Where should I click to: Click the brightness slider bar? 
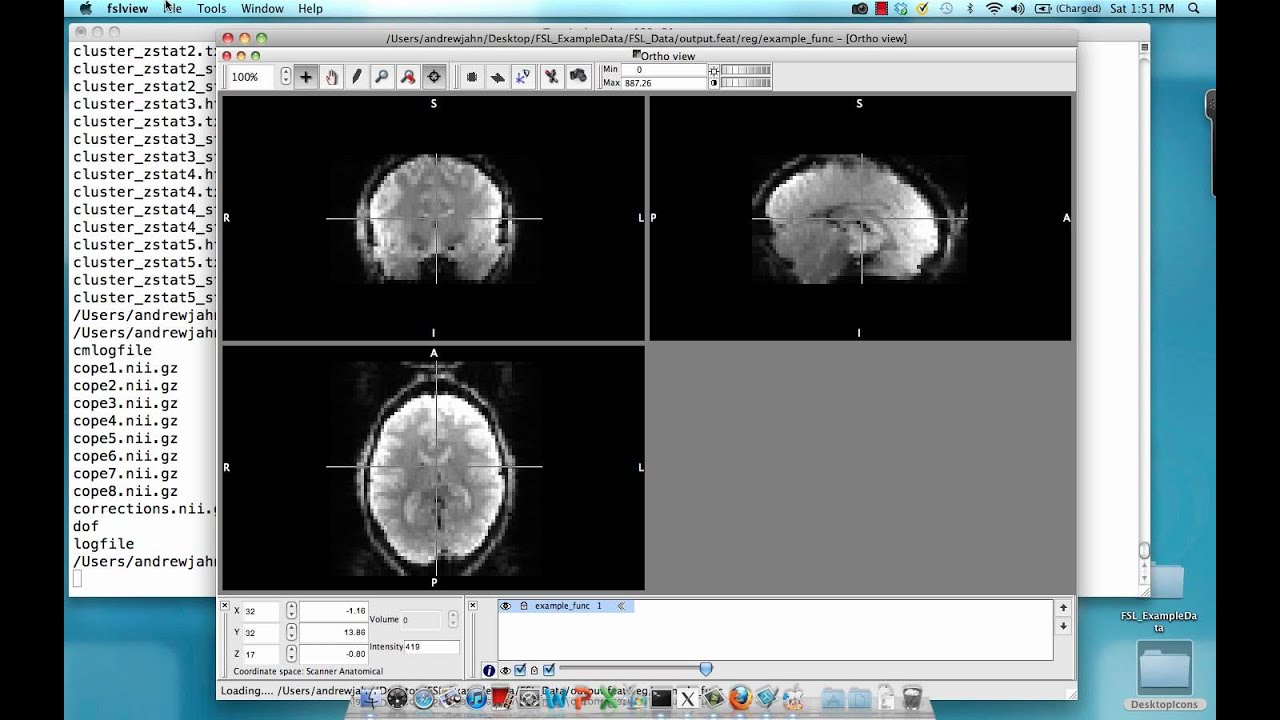pyautogui.click(x=746, y=70)
